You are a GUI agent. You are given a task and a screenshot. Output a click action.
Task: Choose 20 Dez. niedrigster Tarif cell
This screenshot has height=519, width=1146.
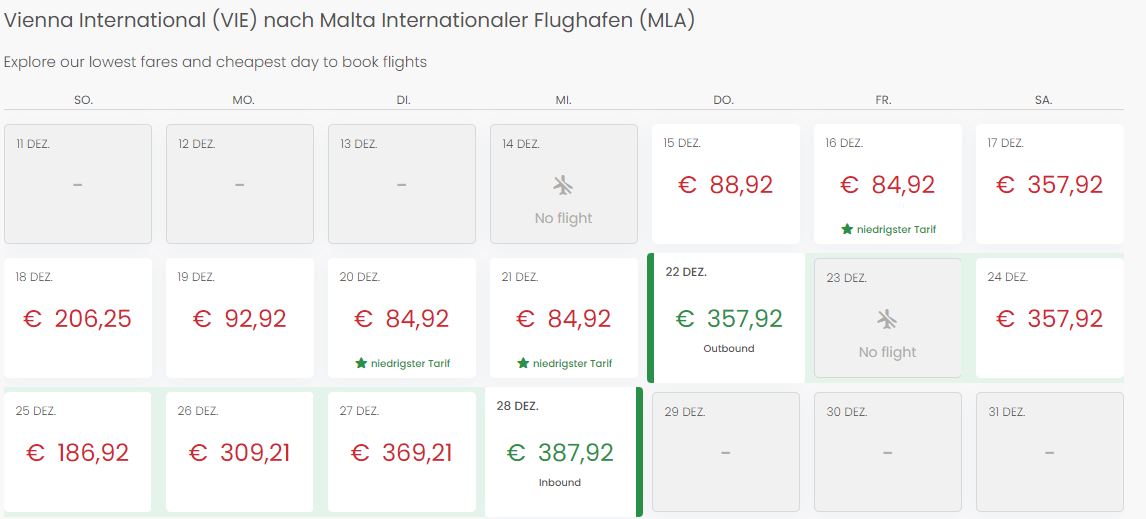tap(402, 318)
